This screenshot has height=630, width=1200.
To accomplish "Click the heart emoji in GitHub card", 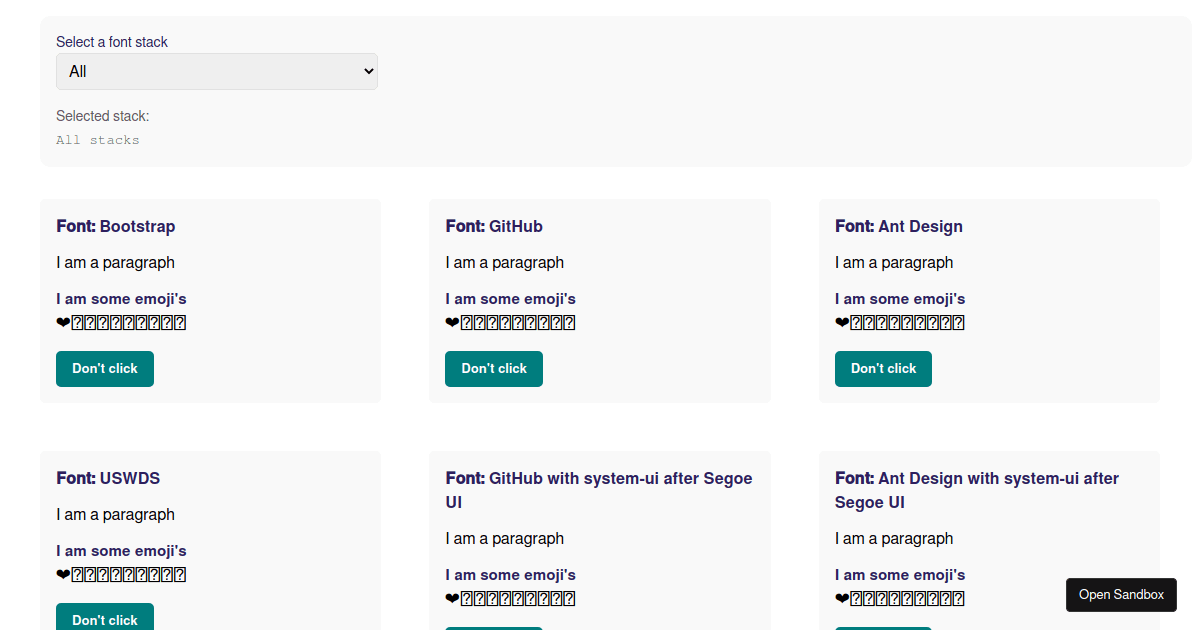I will click(x=452, y=323).
